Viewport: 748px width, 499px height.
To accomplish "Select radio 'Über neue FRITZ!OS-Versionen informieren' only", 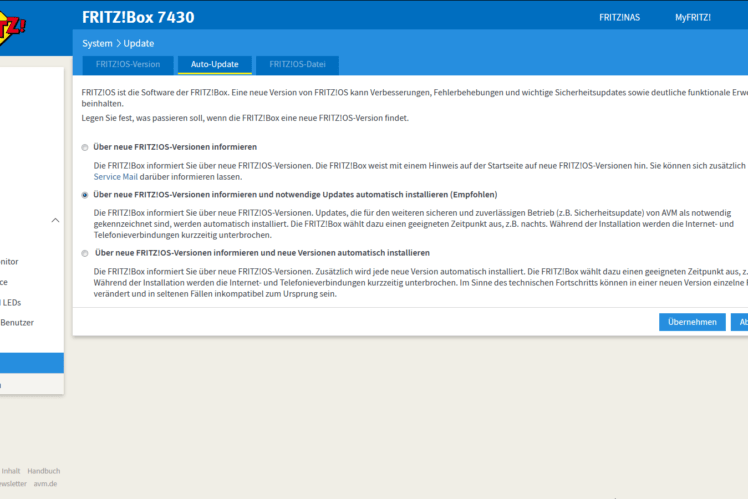I will click(x=85, y=147).
